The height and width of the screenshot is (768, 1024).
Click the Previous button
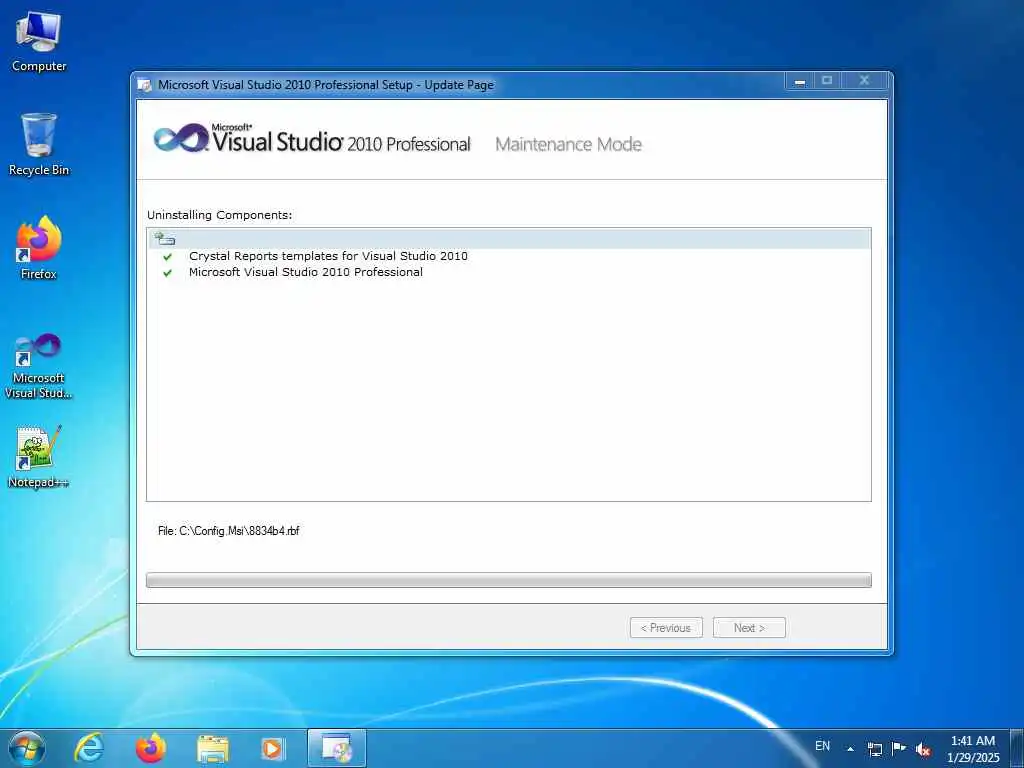[666, 628]
